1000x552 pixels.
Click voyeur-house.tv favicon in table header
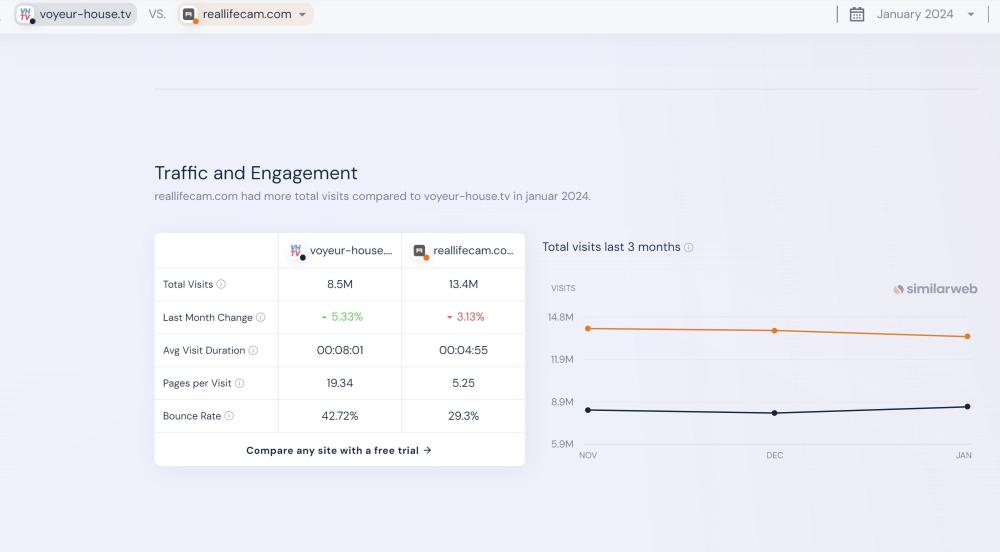coord(296,251)
